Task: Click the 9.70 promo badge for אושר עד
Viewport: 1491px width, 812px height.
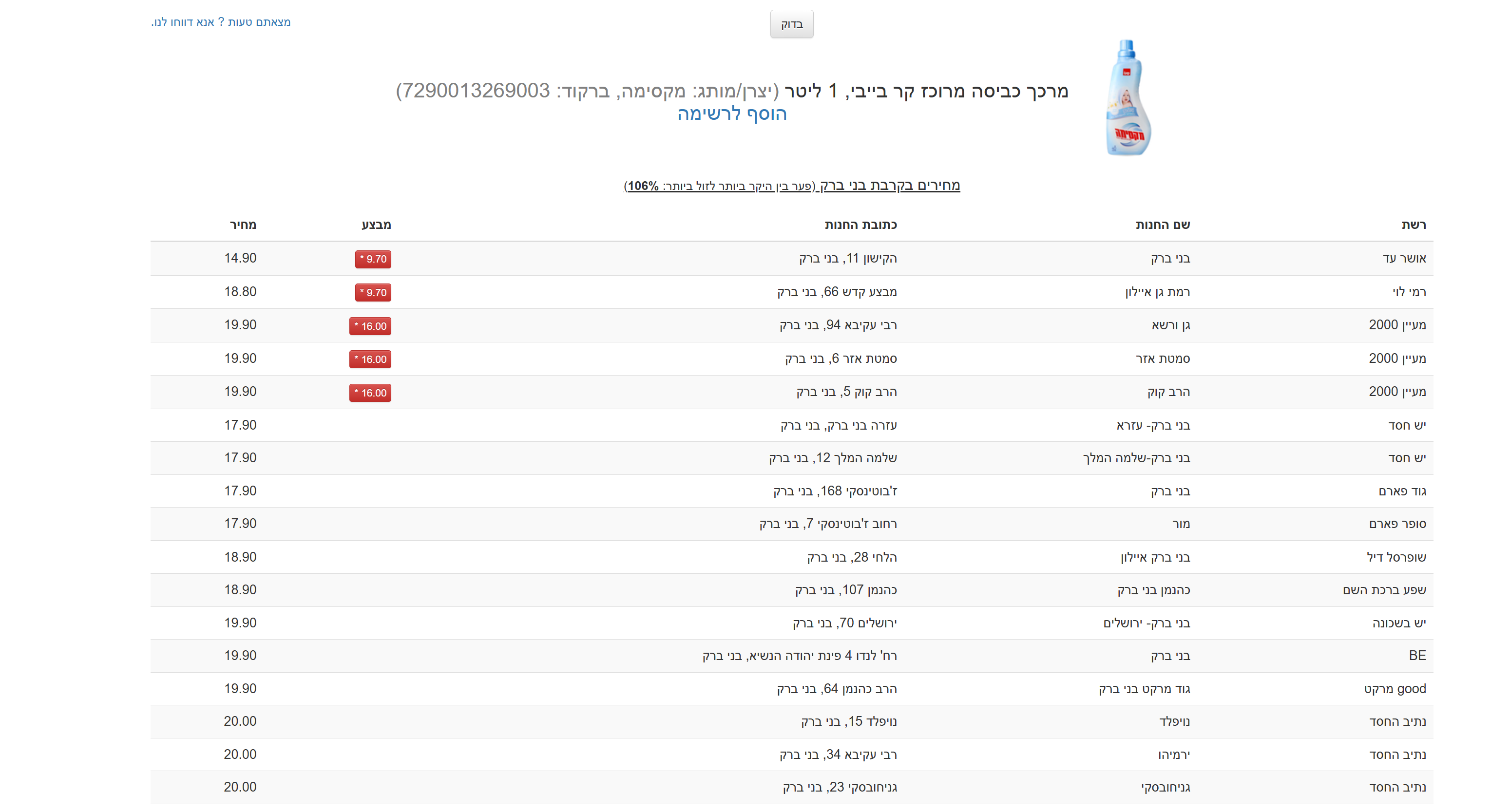Action: pos(373,259)
